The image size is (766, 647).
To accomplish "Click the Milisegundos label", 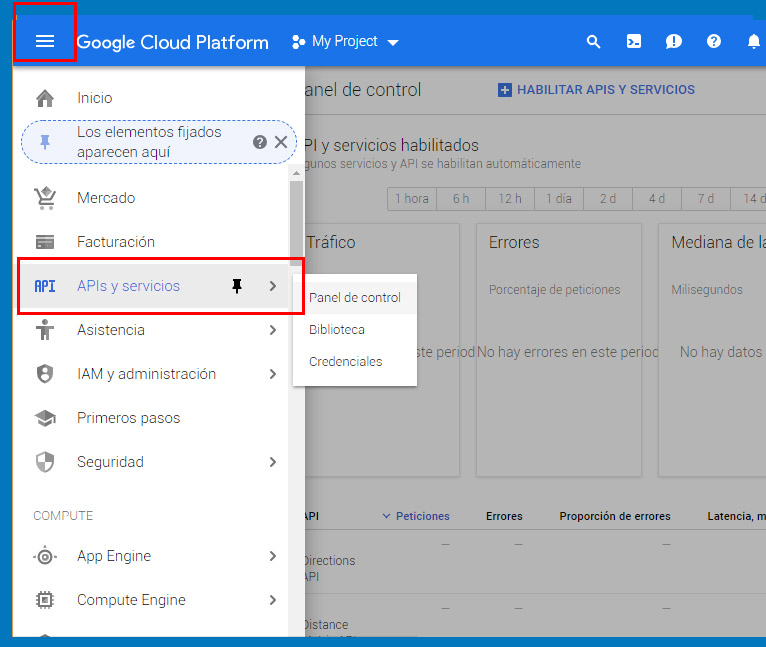I will click(707, 290).
